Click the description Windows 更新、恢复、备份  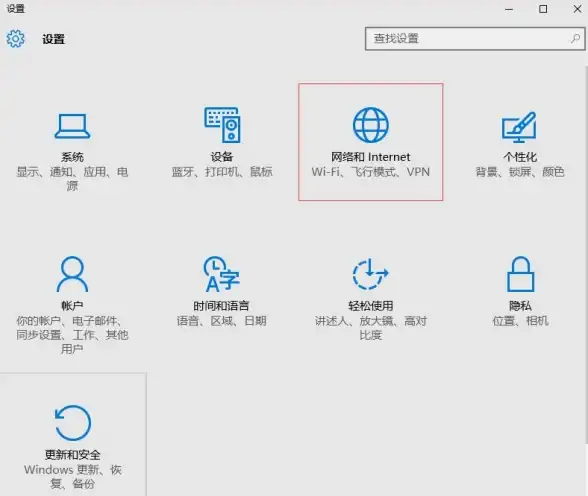pos(72,477)
